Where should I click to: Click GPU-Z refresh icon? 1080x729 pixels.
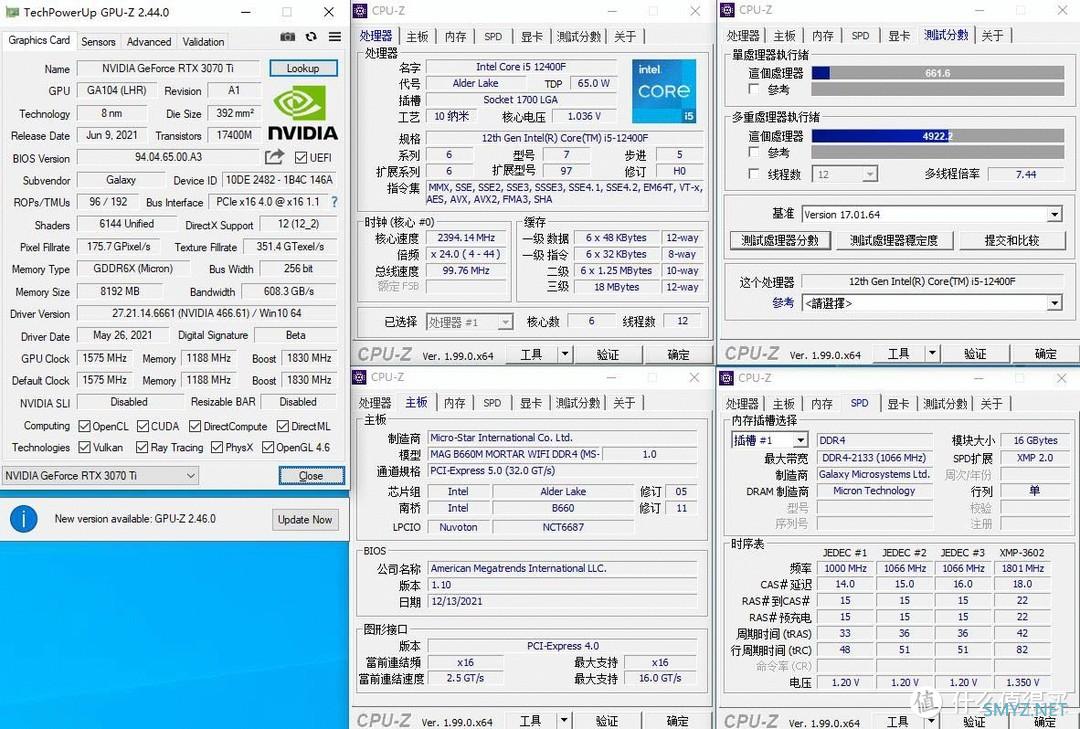coord(311,37)
